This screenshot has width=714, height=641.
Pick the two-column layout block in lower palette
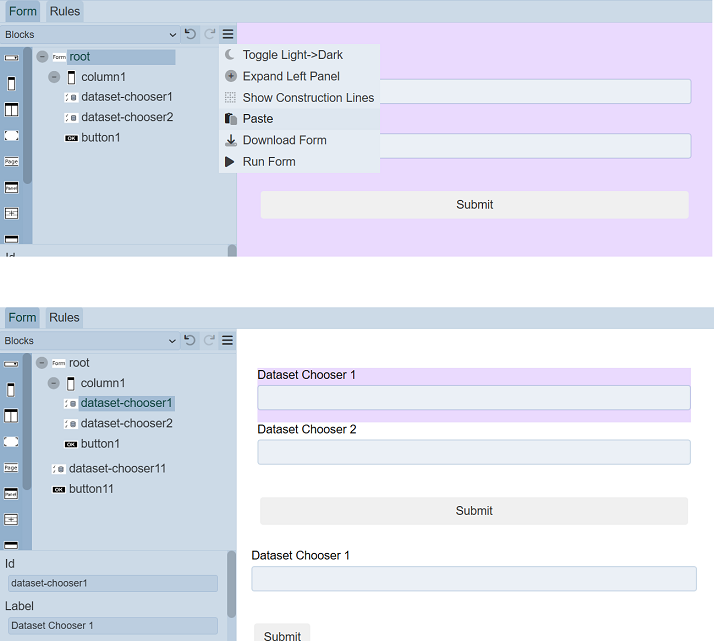[x=11, y=415]
